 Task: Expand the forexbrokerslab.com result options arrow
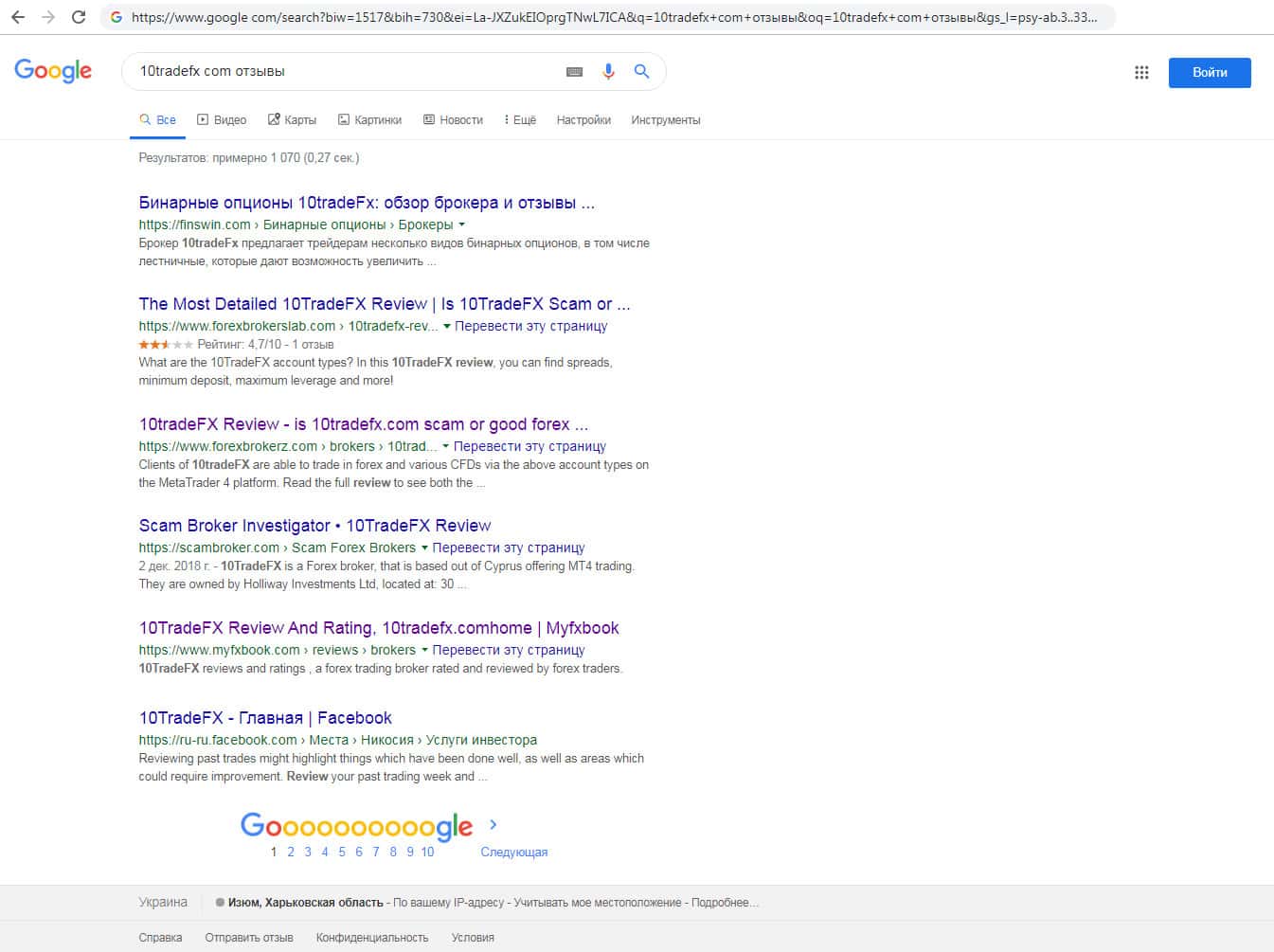click(x=447, y=326)
